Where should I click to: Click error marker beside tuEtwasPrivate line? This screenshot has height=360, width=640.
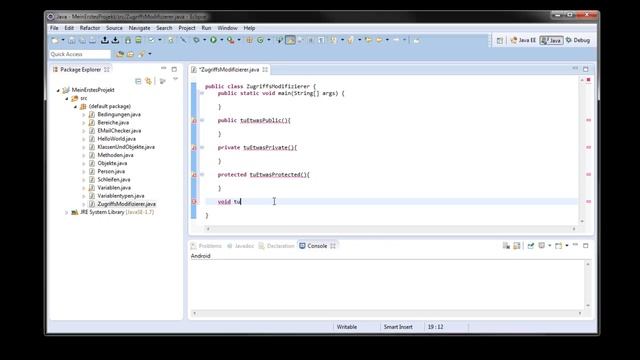(194, 147)
